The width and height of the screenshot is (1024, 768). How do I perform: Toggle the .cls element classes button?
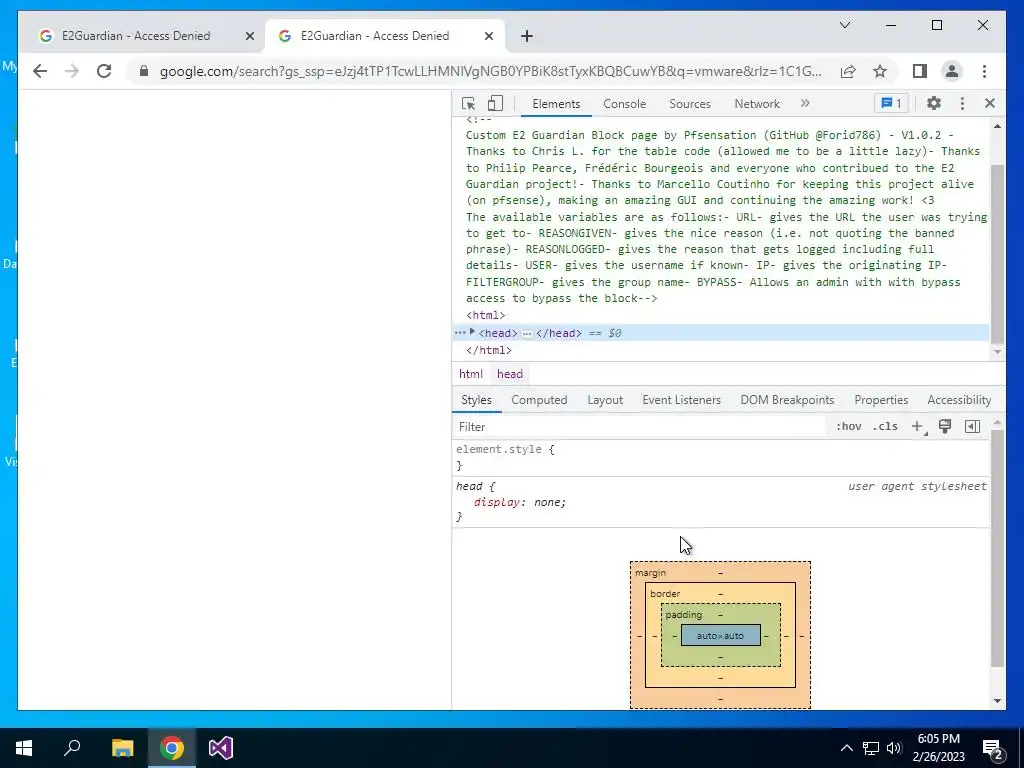pos(885,426)
